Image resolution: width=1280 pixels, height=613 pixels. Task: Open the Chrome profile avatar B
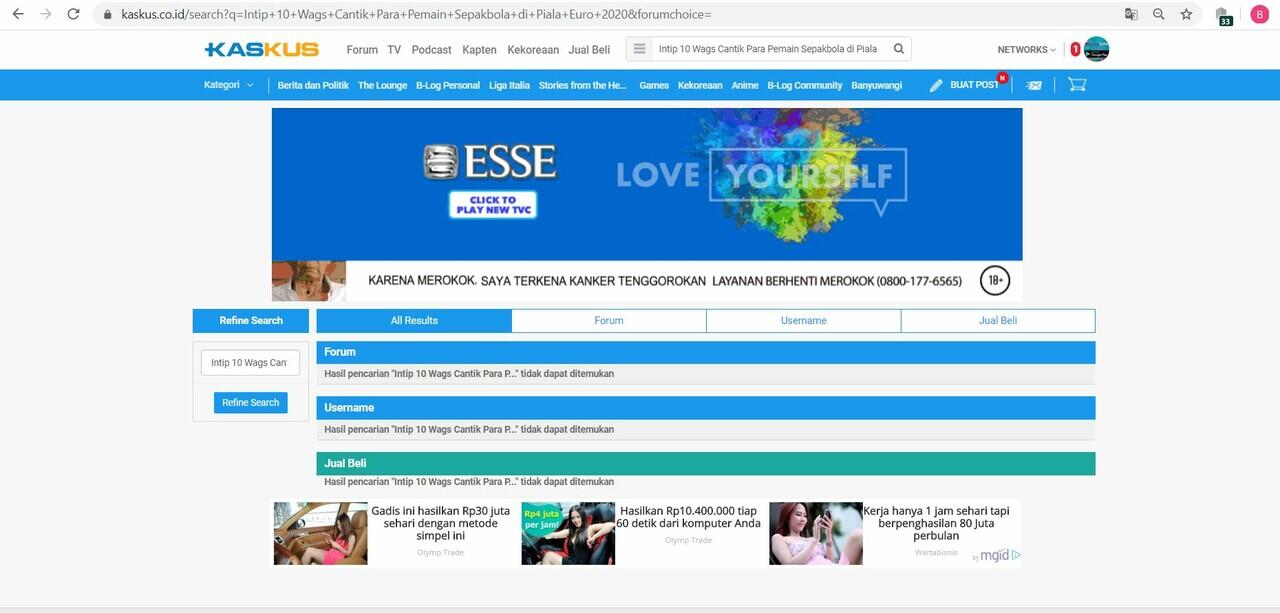click(x=1259, y=14)
